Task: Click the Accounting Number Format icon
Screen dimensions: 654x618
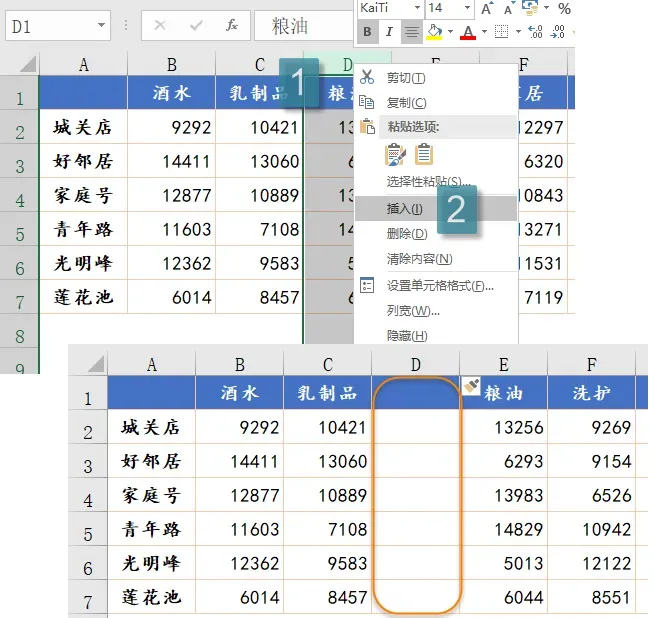Action: 530,8
